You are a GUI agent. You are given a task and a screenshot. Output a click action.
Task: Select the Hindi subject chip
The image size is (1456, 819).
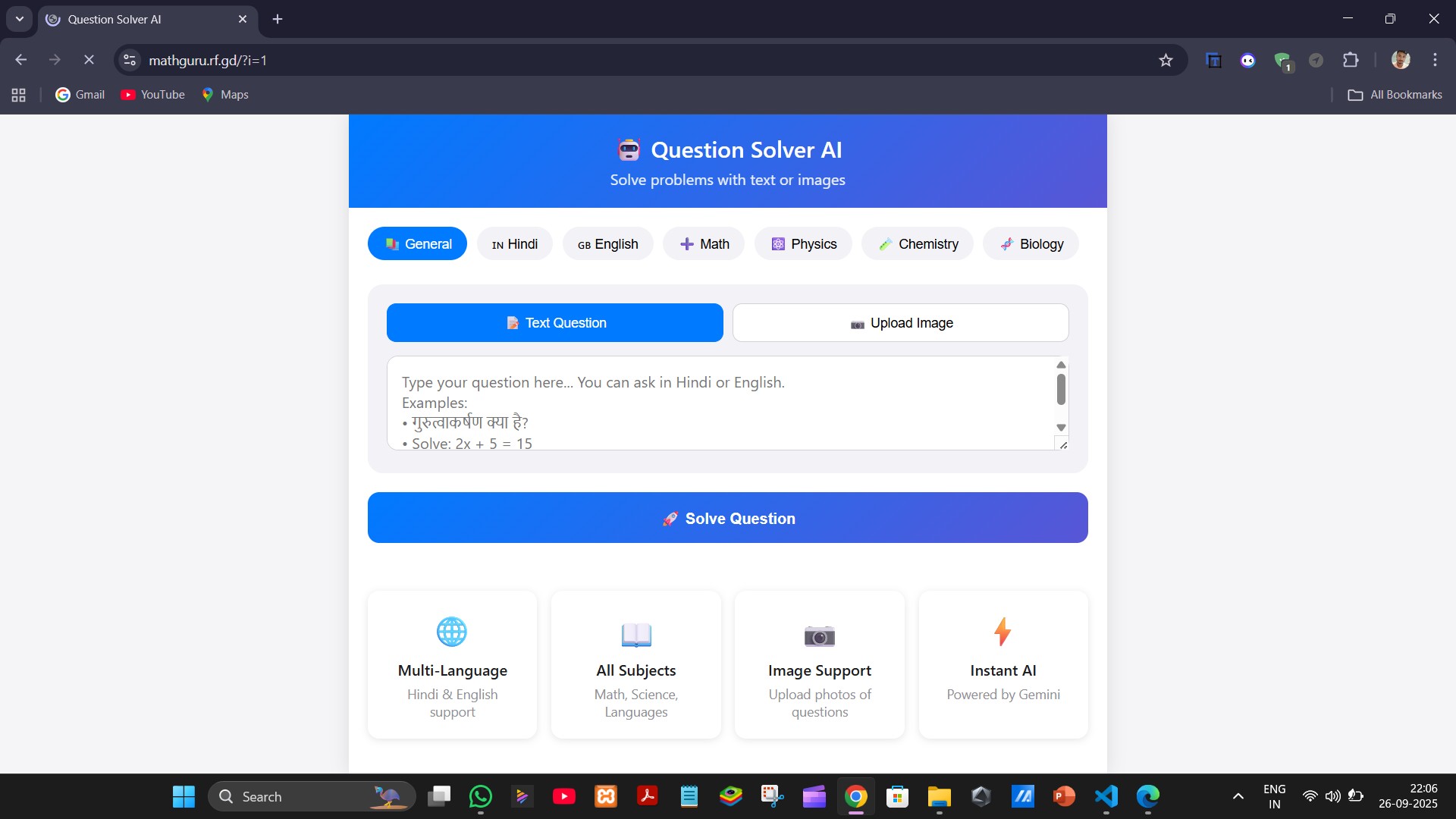[x=515, y=244]
